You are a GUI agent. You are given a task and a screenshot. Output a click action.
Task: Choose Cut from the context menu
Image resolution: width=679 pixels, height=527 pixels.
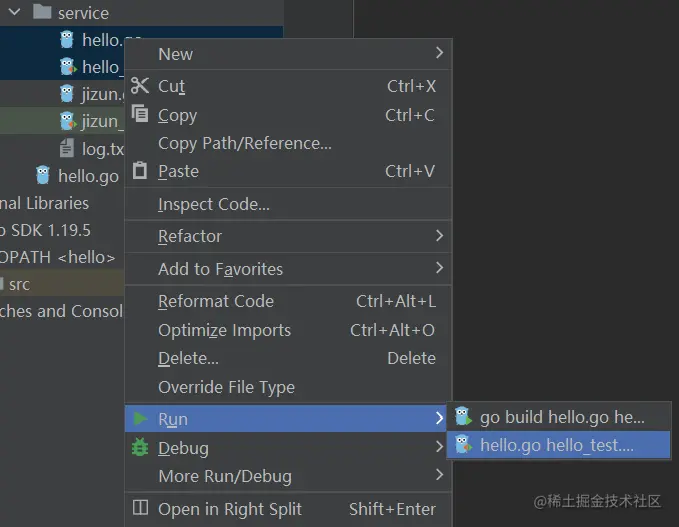(x=288, y=86)
